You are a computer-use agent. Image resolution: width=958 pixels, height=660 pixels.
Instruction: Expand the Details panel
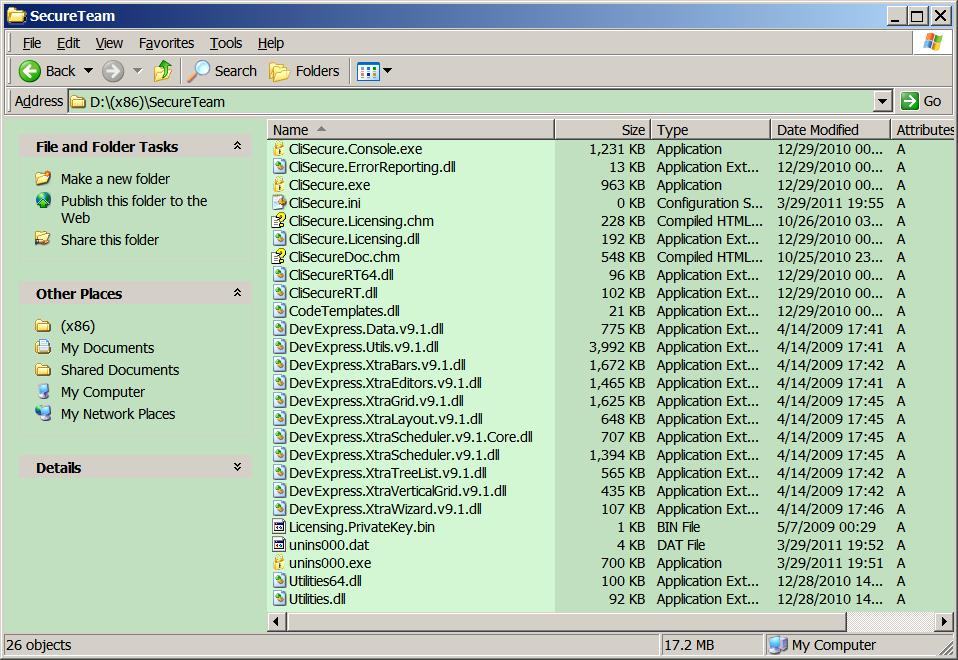[x=238, y=467]
